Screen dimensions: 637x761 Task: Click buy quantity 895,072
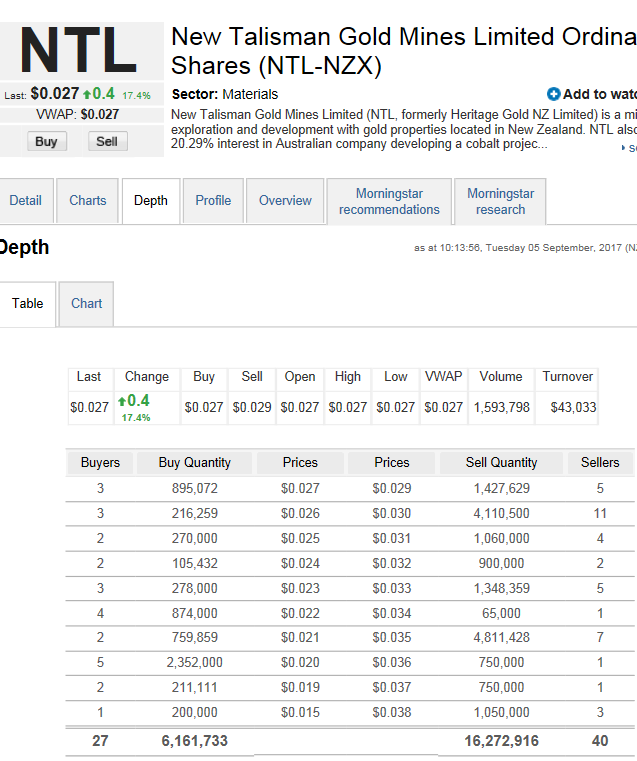[195, 488]
